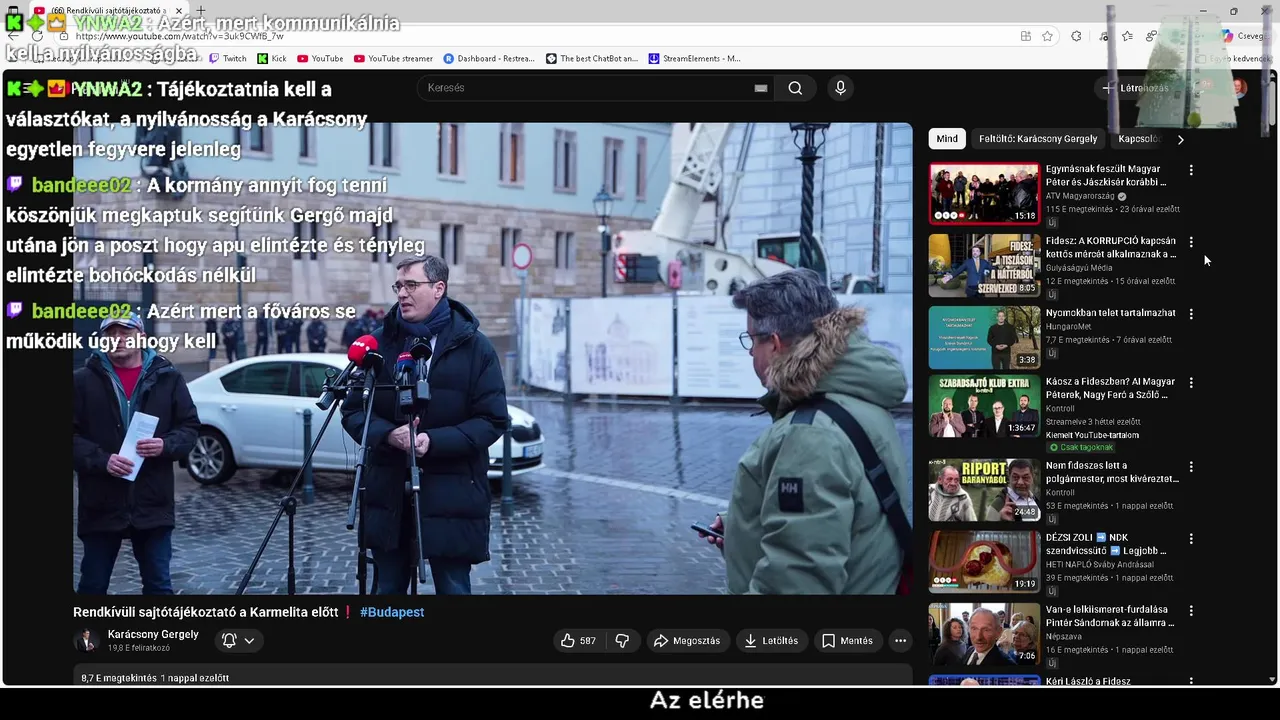Open the video title Egymásnak feszült Magyar Péter és Jászkisér
The image size is (1280, 720).
pos(1107,175)
